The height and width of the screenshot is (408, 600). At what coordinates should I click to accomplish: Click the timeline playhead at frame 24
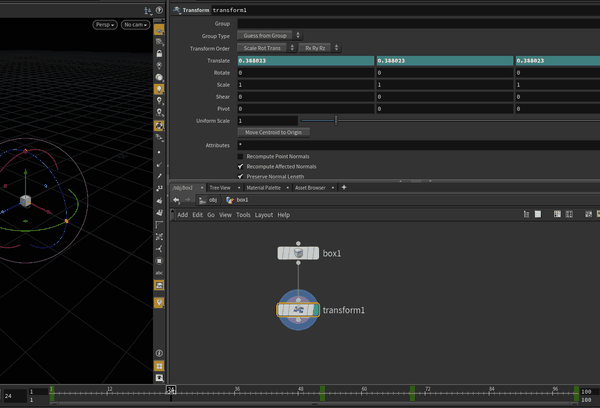pyautogui.click(x=171, y=390)
